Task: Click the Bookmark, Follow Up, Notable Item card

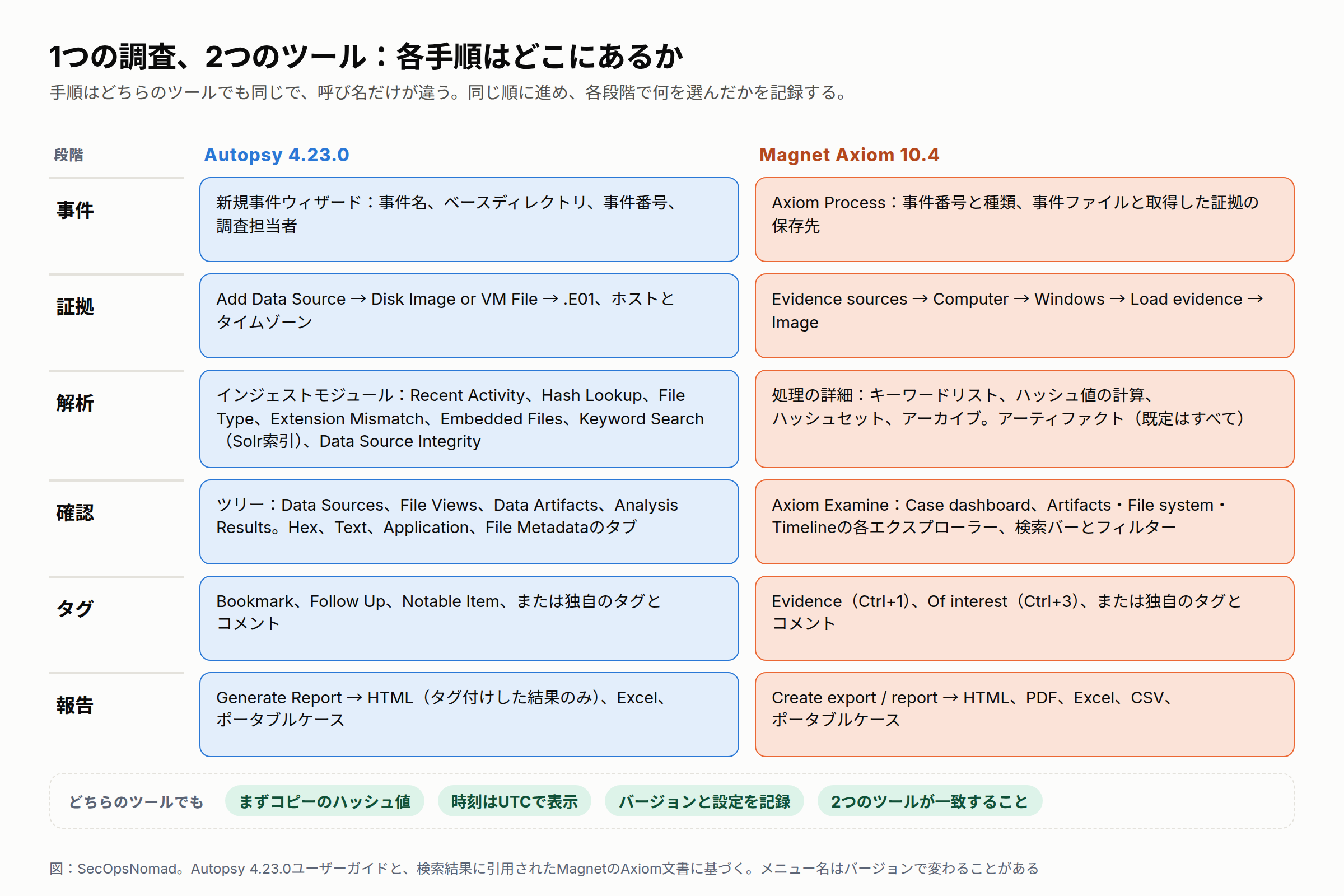Action: click(469, 618)
